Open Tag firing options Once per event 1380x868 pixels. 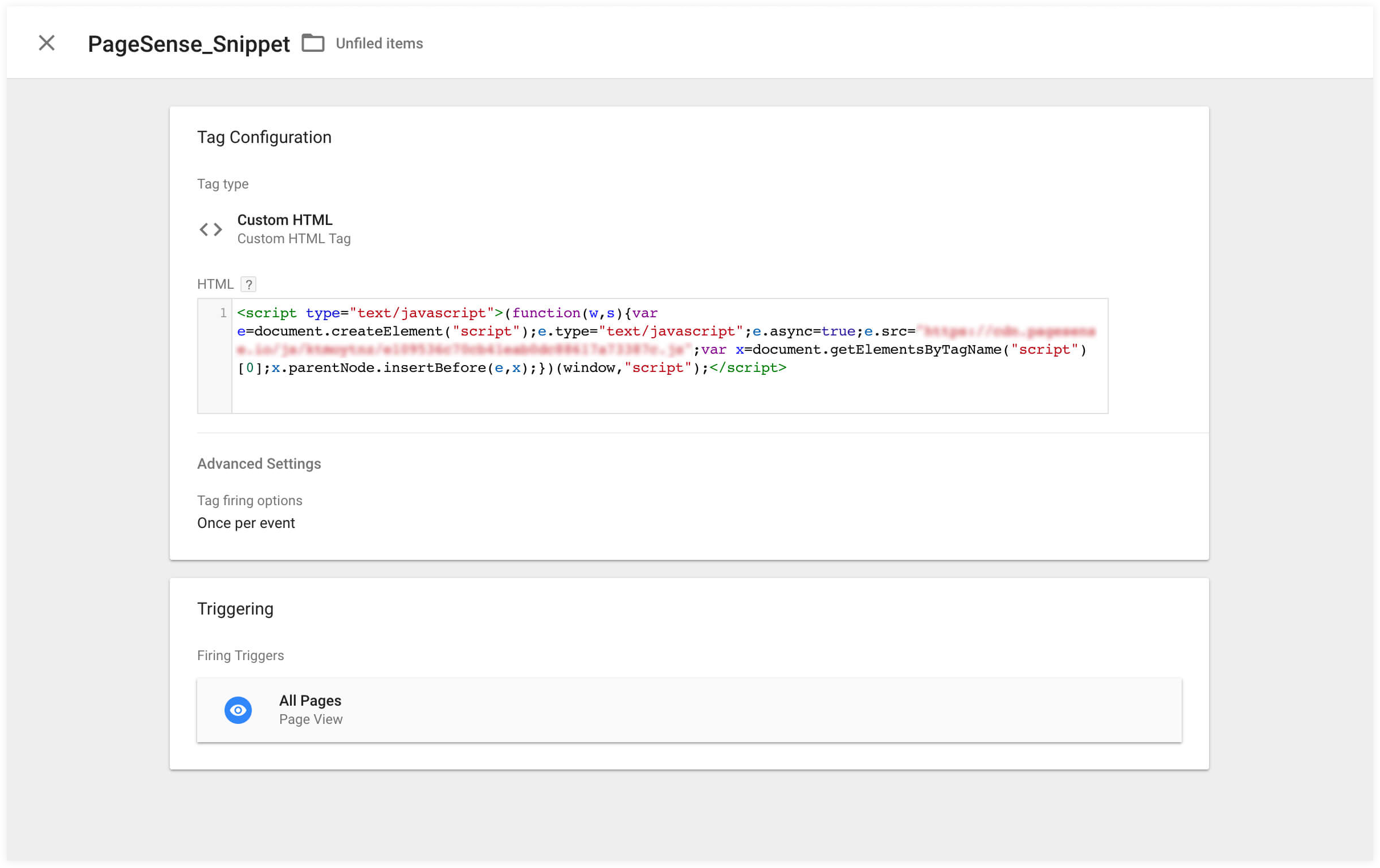[246, 523]
